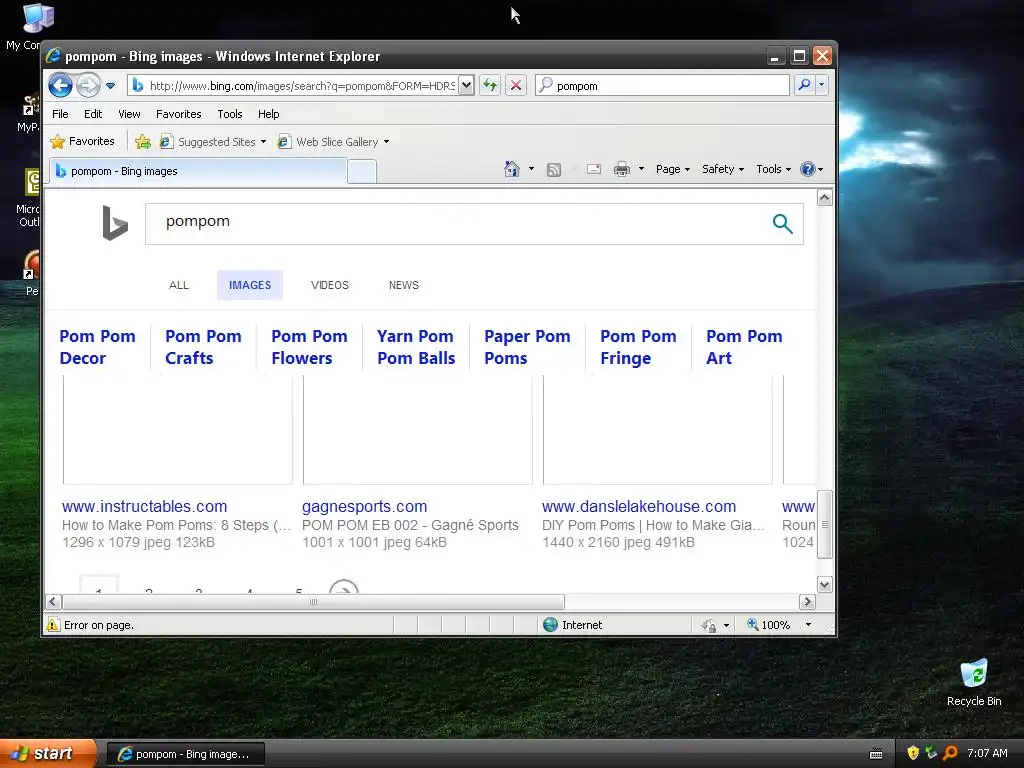Click the vertical scrollbar up arrow
This screenshot has width=1024, height=768.
click(825, 197)
